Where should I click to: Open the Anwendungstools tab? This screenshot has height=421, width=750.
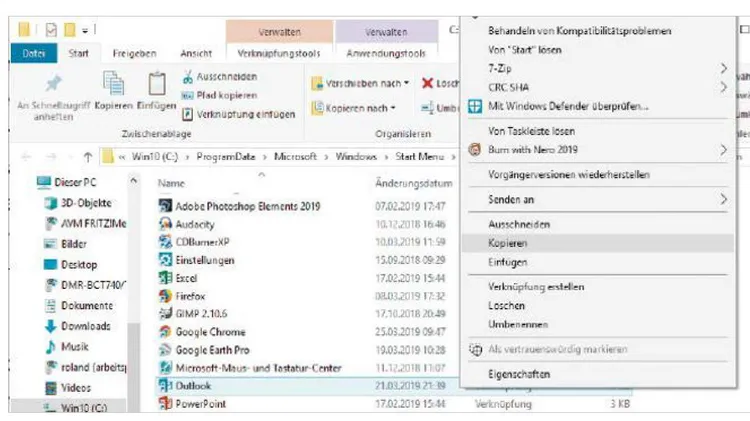[x=386, y=54]
